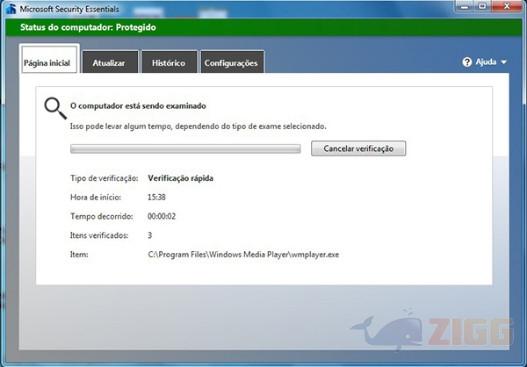This screenshot has width=527, height=367.
Task: Maximize the Security Essentials window
Action: (x=483, y=6)
